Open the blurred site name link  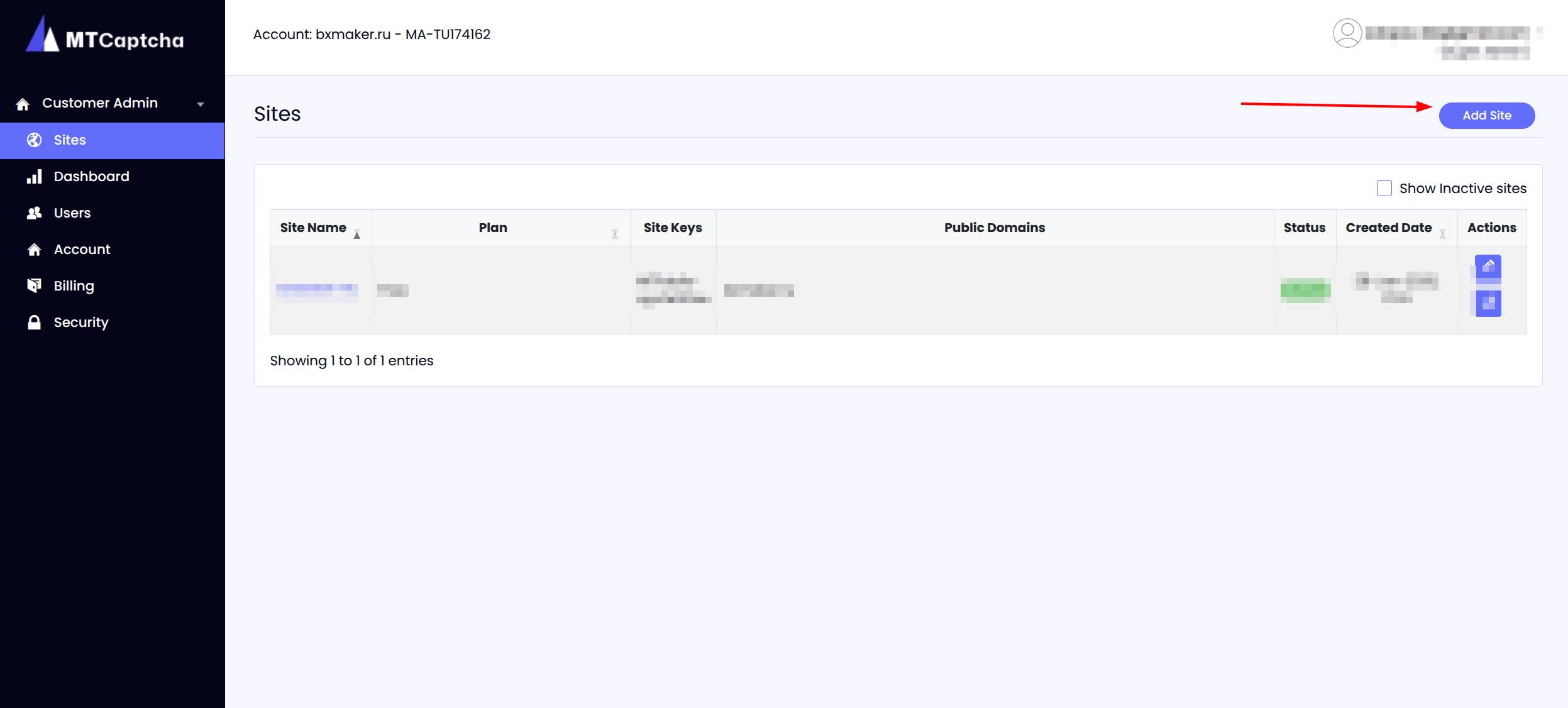(317, 290)
